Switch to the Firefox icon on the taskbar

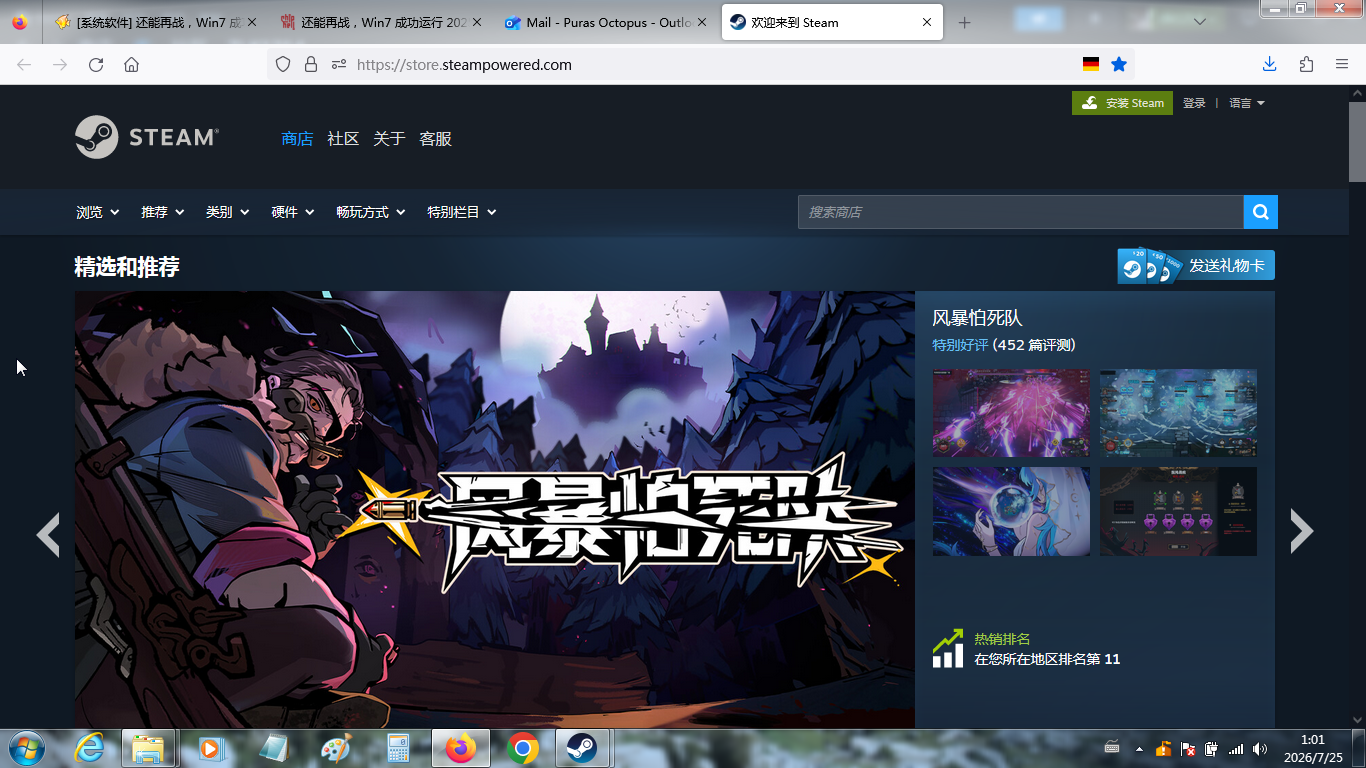point(461,748)
